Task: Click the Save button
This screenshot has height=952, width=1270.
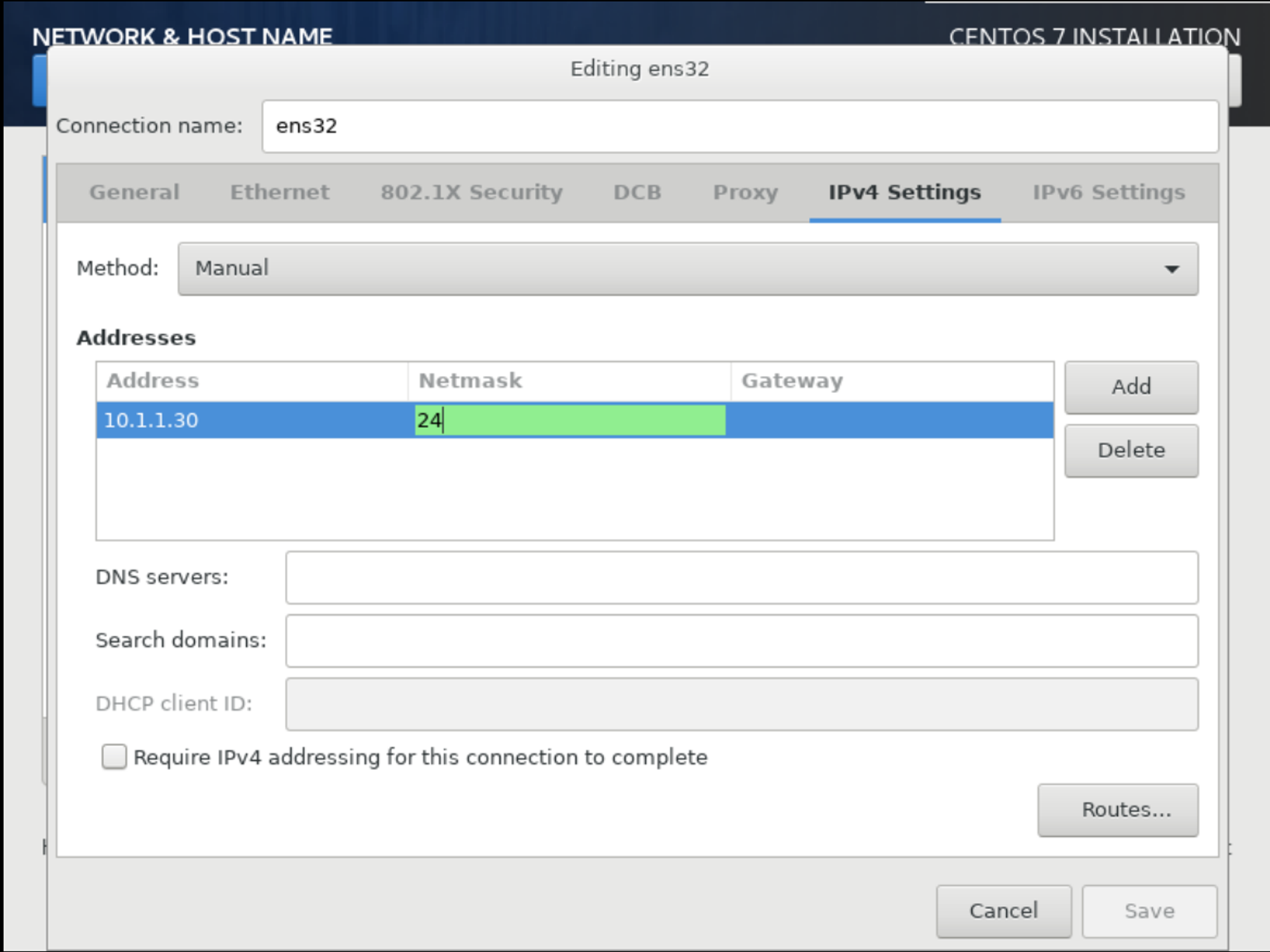Action: coord(1149,911)
